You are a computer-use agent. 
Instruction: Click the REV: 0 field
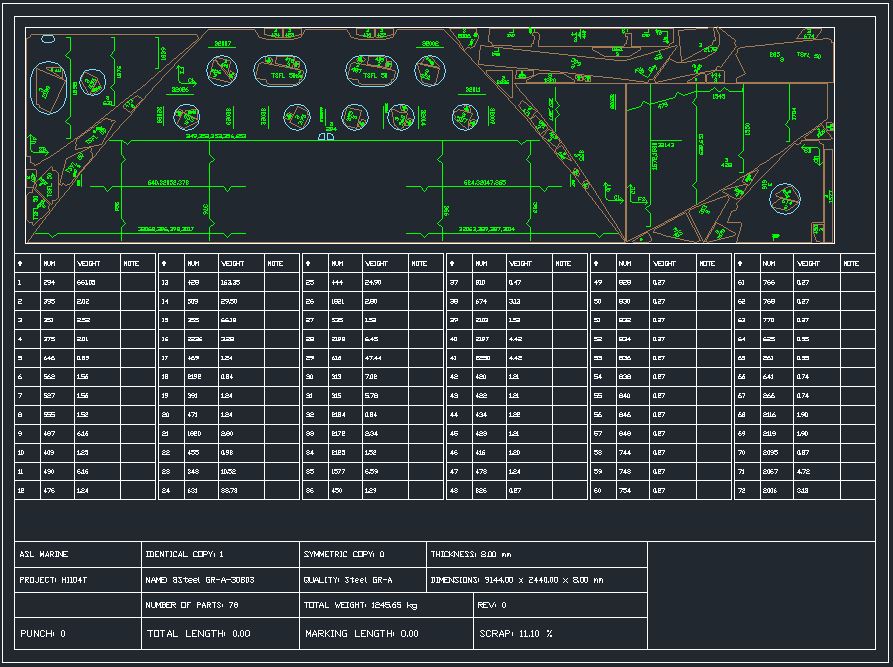[493, 606]
